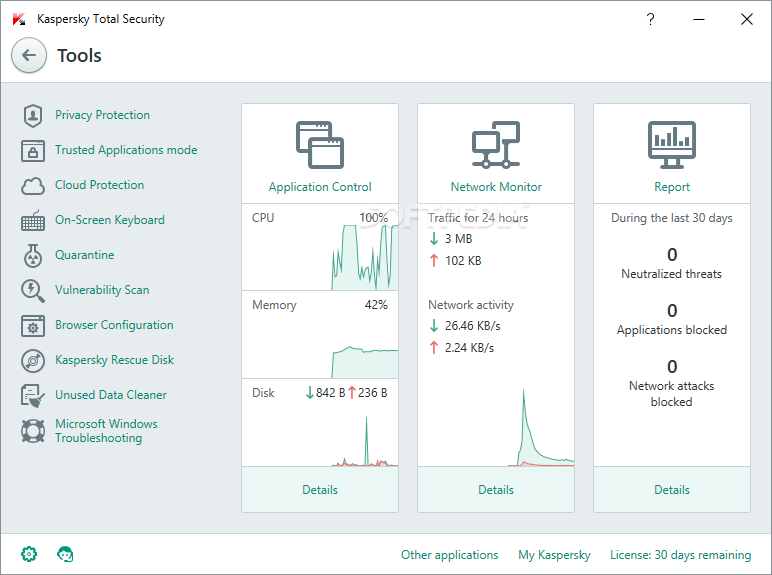Open the Quarantine link
The height and width of the screenshot is (575, 772).
tap(84, 255)
